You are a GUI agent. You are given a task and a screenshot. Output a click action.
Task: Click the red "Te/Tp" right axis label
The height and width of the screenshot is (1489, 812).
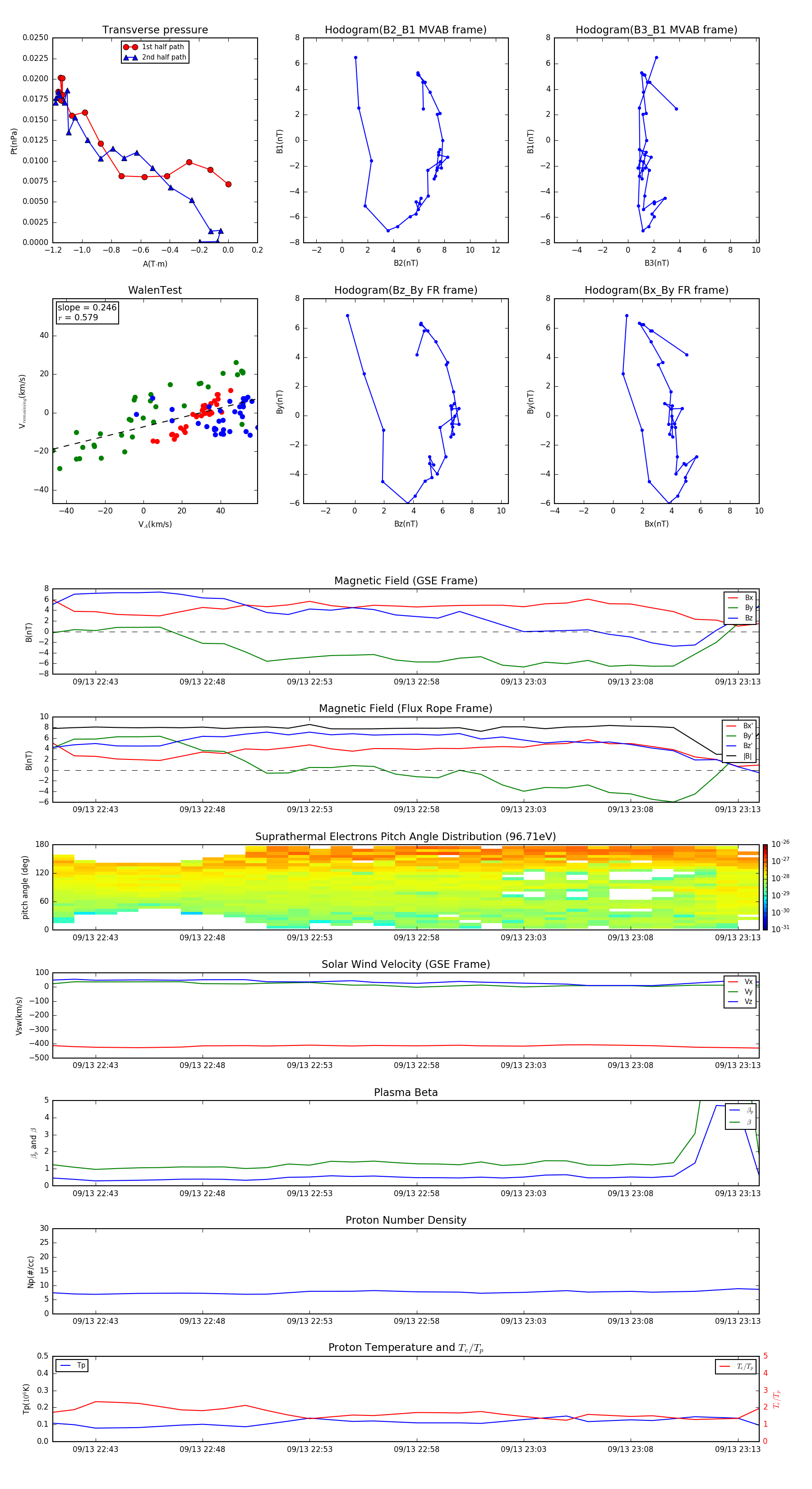776,1399
